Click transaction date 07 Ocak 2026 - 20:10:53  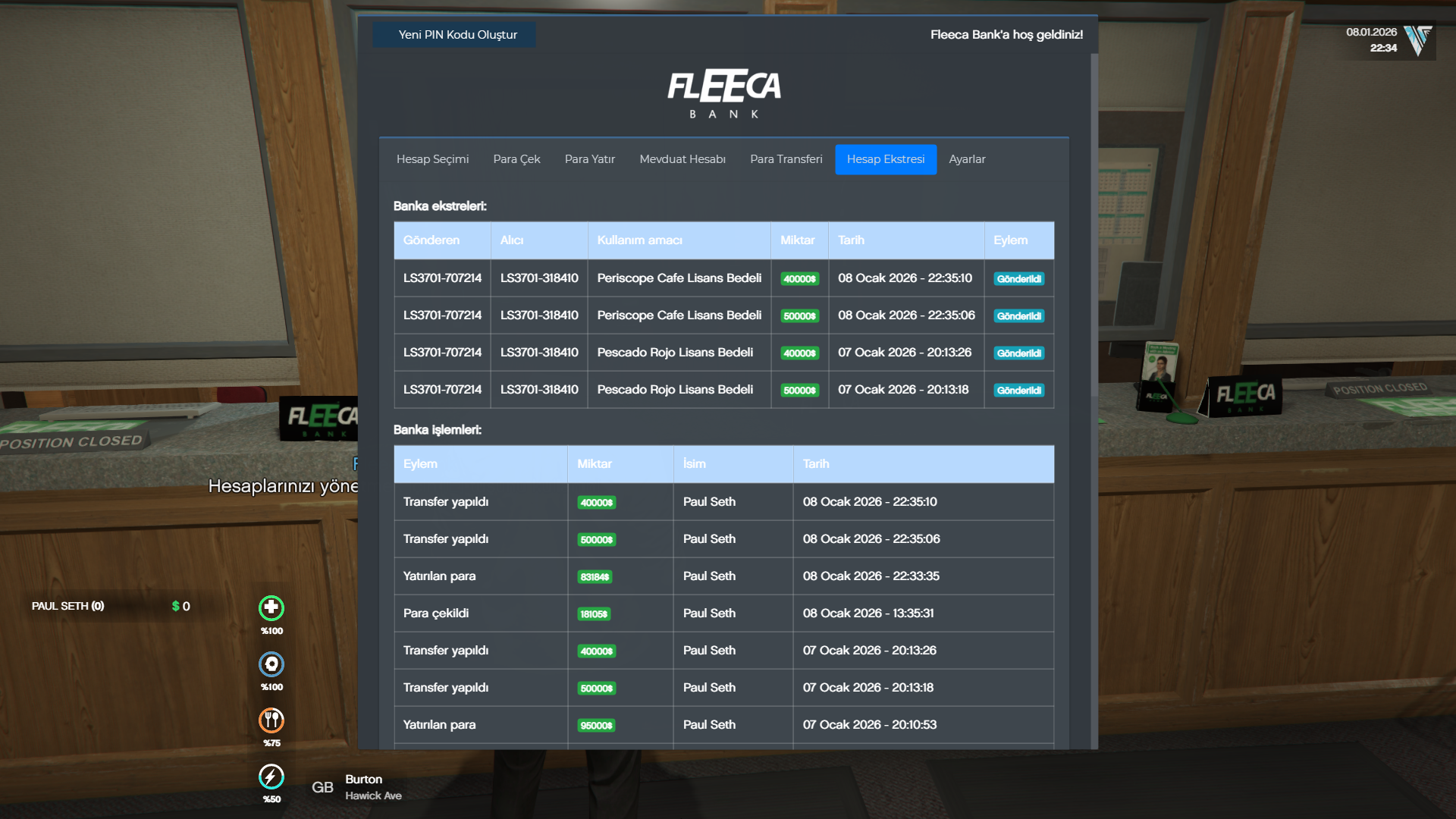pos(870,725)
